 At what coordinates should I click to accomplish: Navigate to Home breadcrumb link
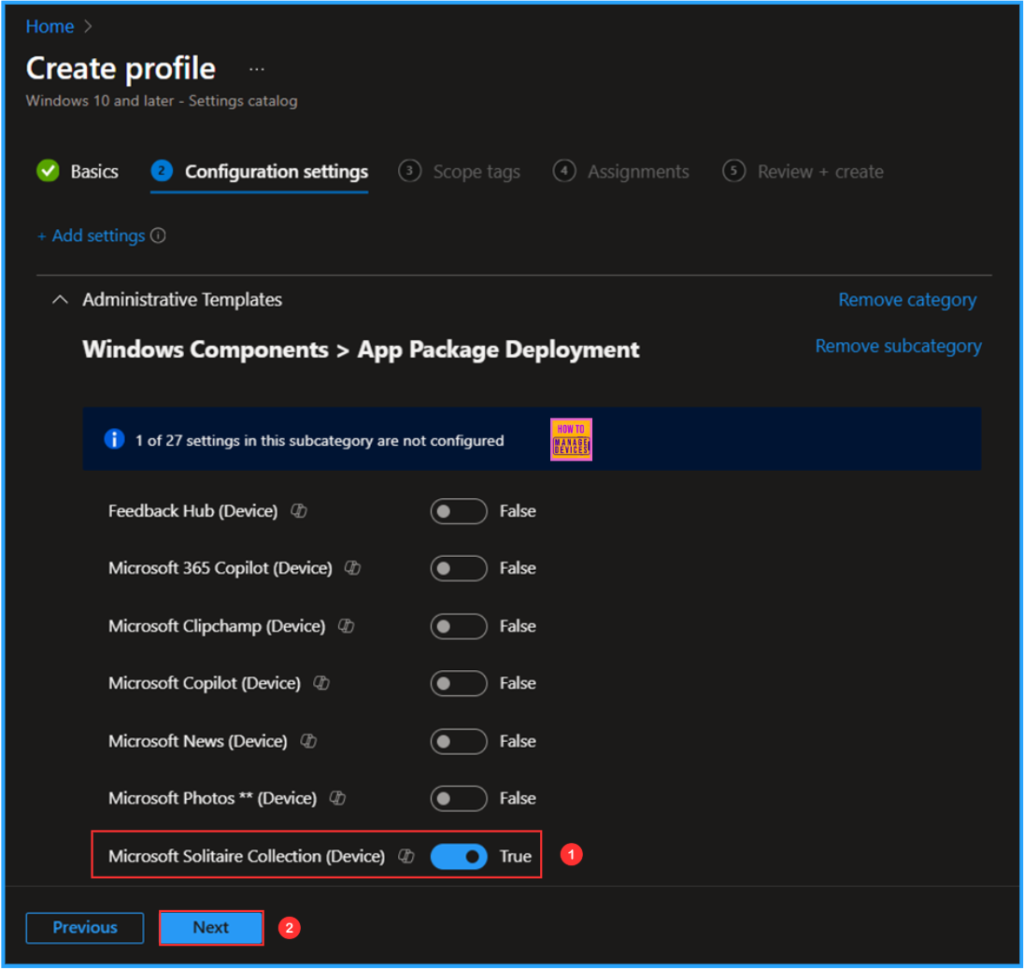coord(49,27)
